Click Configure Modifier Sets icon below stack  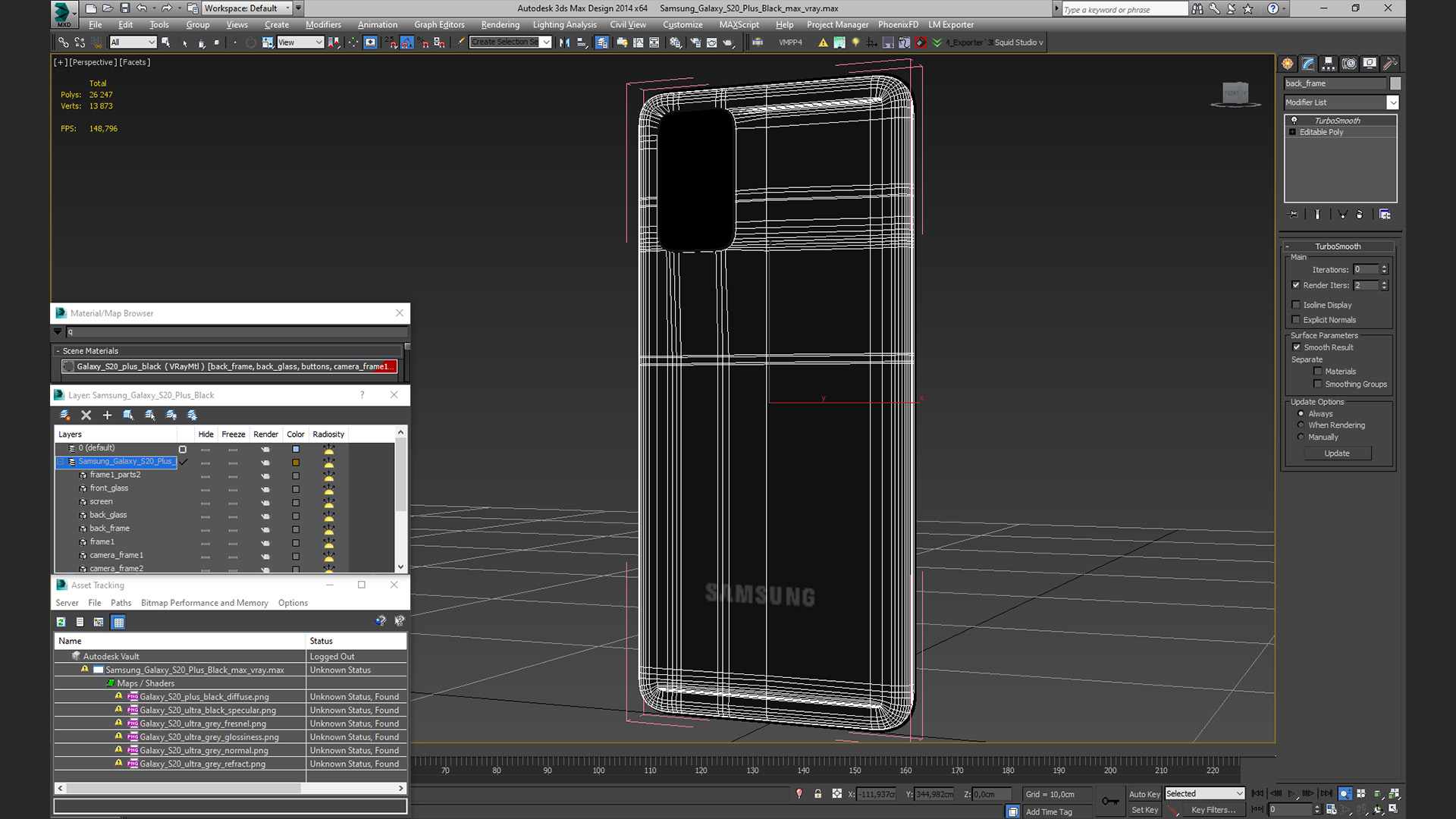point(1385,215)
